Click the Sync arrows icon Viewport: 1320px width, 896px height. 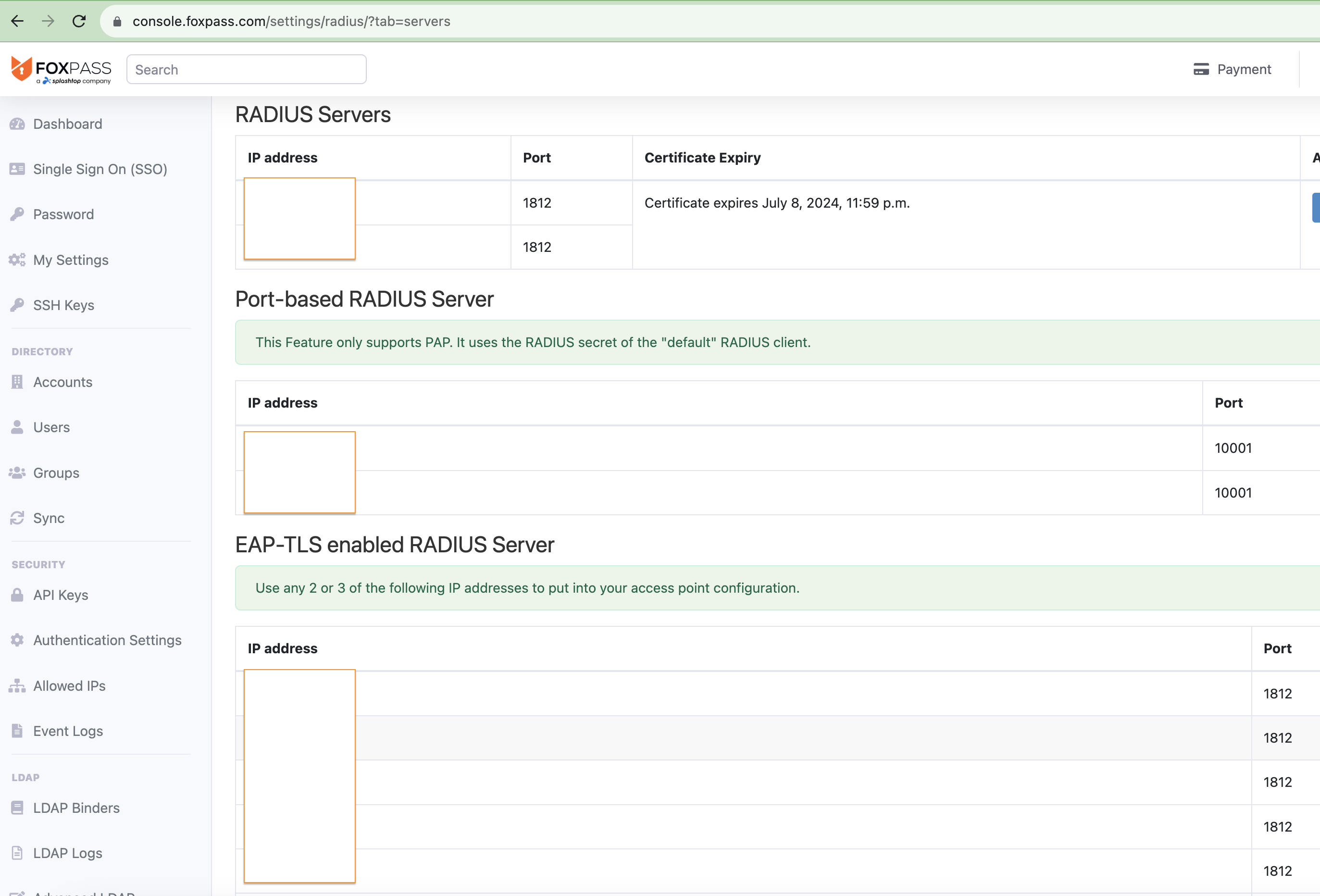click(x=17, y=518)
